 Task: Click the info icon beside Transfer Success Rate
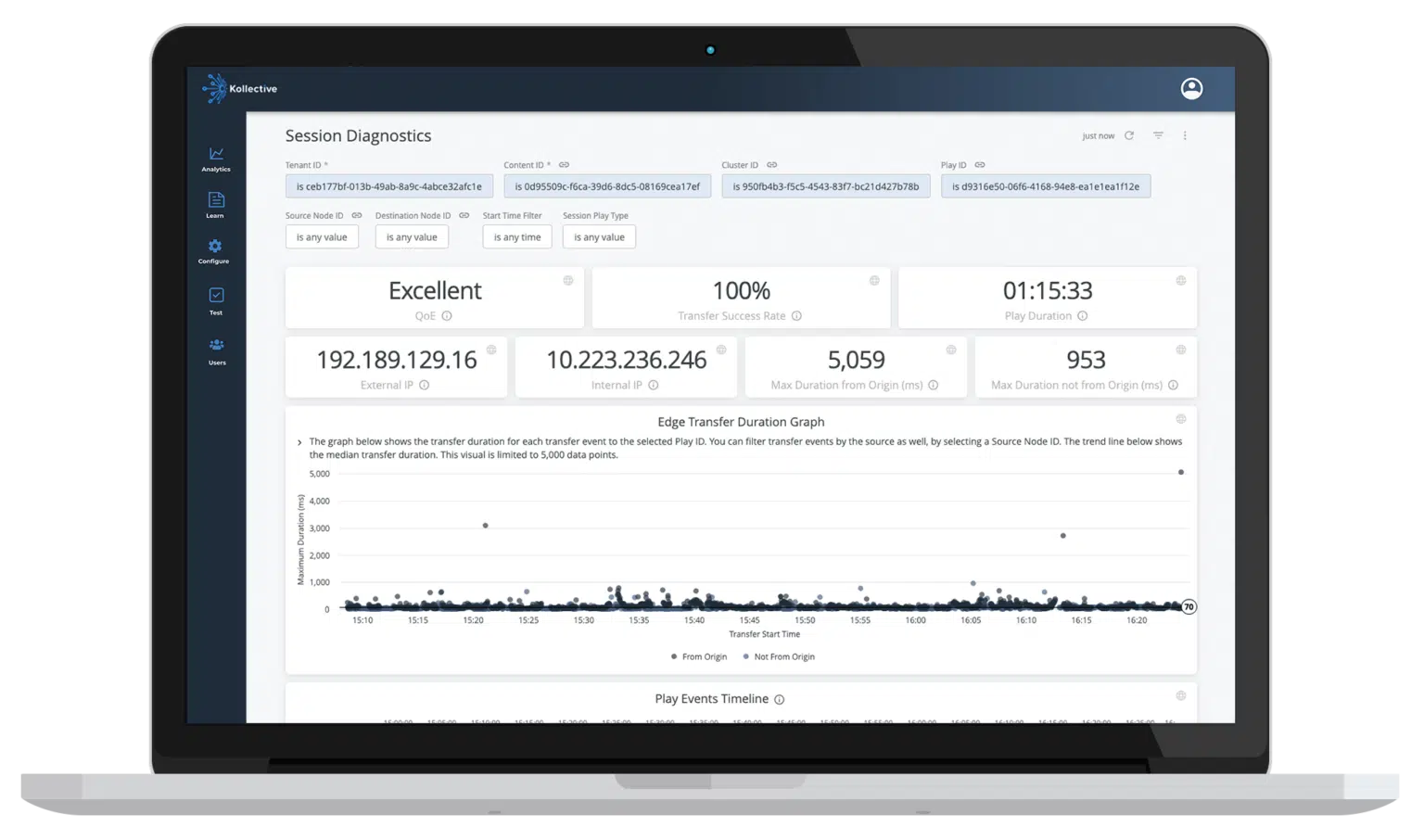pyautogui.click(x=796, y=316)
